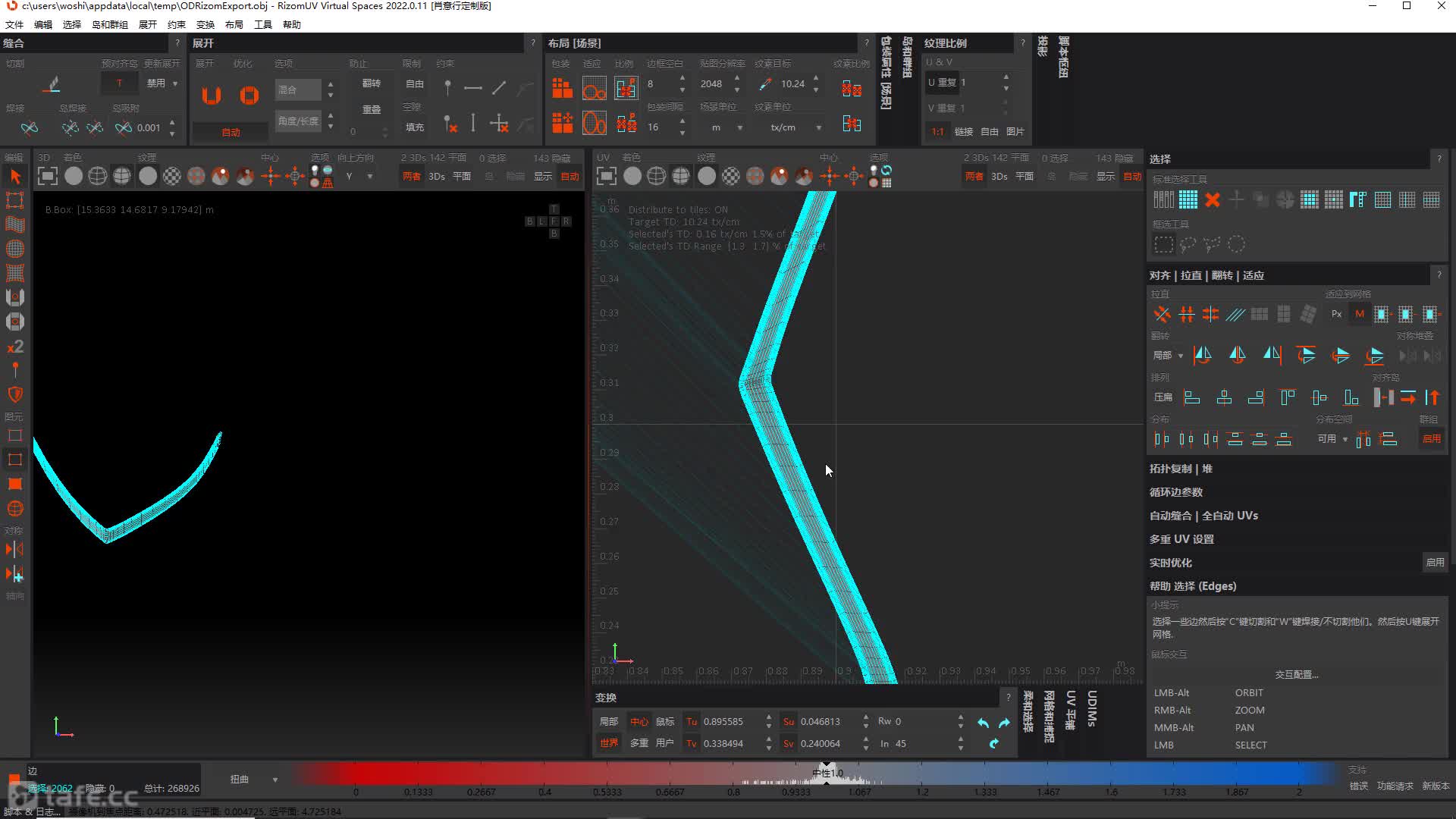Click 显示 button in UV view header

[1106, 177]
